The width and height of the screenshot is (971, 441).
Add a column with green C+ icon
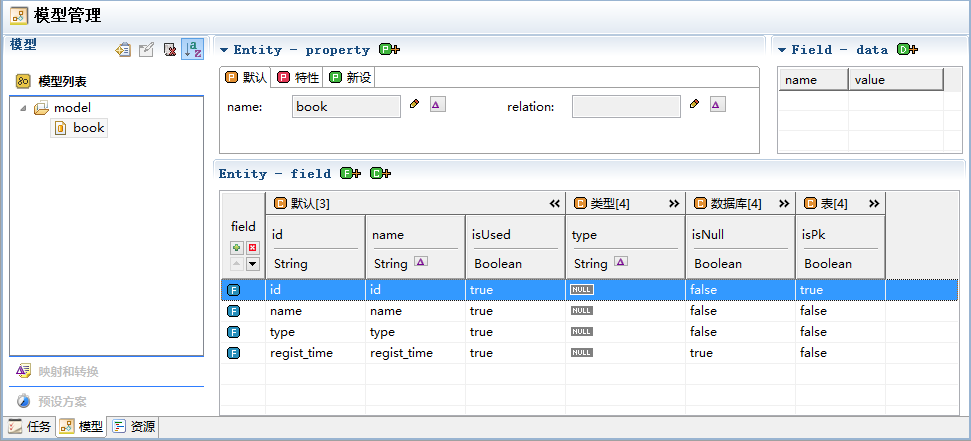pos(380,173)
